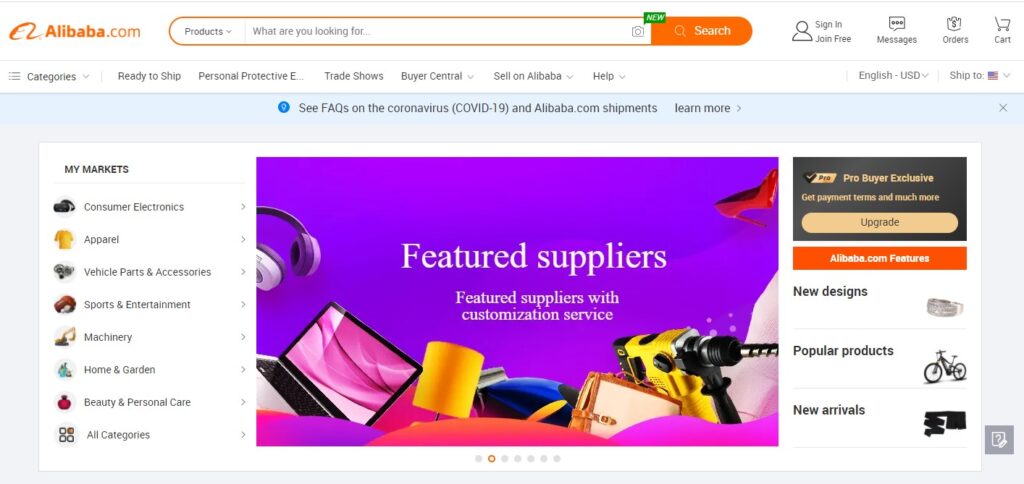Viewport: 1024px width, 484px height.
Task: Click the Upgrade button for Pro Buyer
Action: click(879, 222)
